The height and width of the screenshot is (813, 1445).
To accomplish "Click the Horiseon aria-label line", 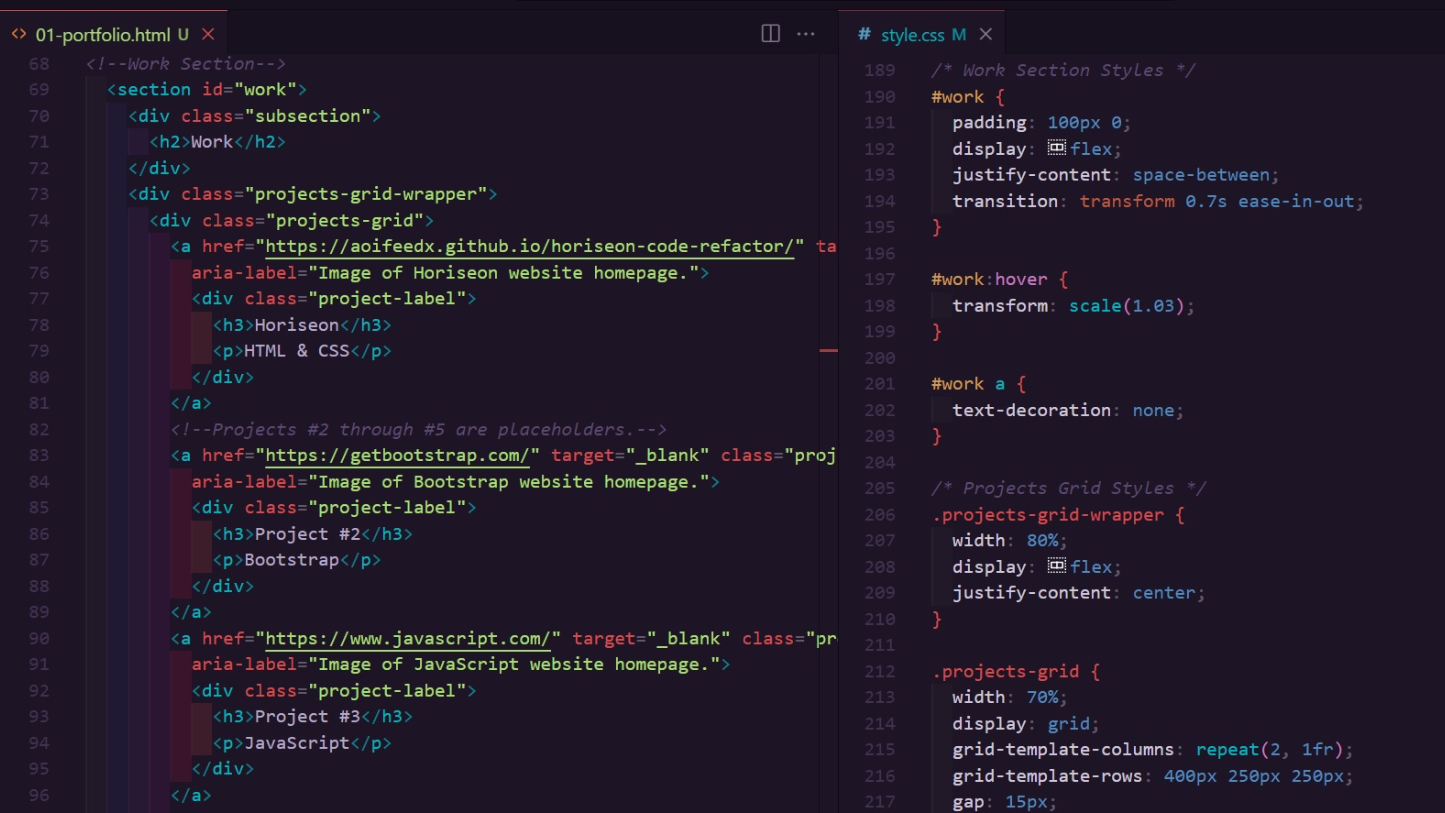I will coord(450,272).
